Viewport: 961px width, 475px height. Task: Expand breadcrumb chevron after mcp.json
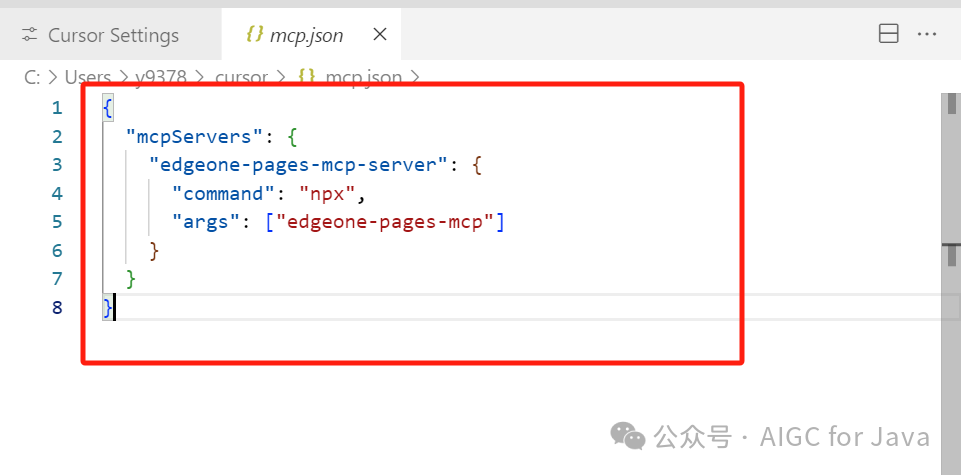coord(415,78)
